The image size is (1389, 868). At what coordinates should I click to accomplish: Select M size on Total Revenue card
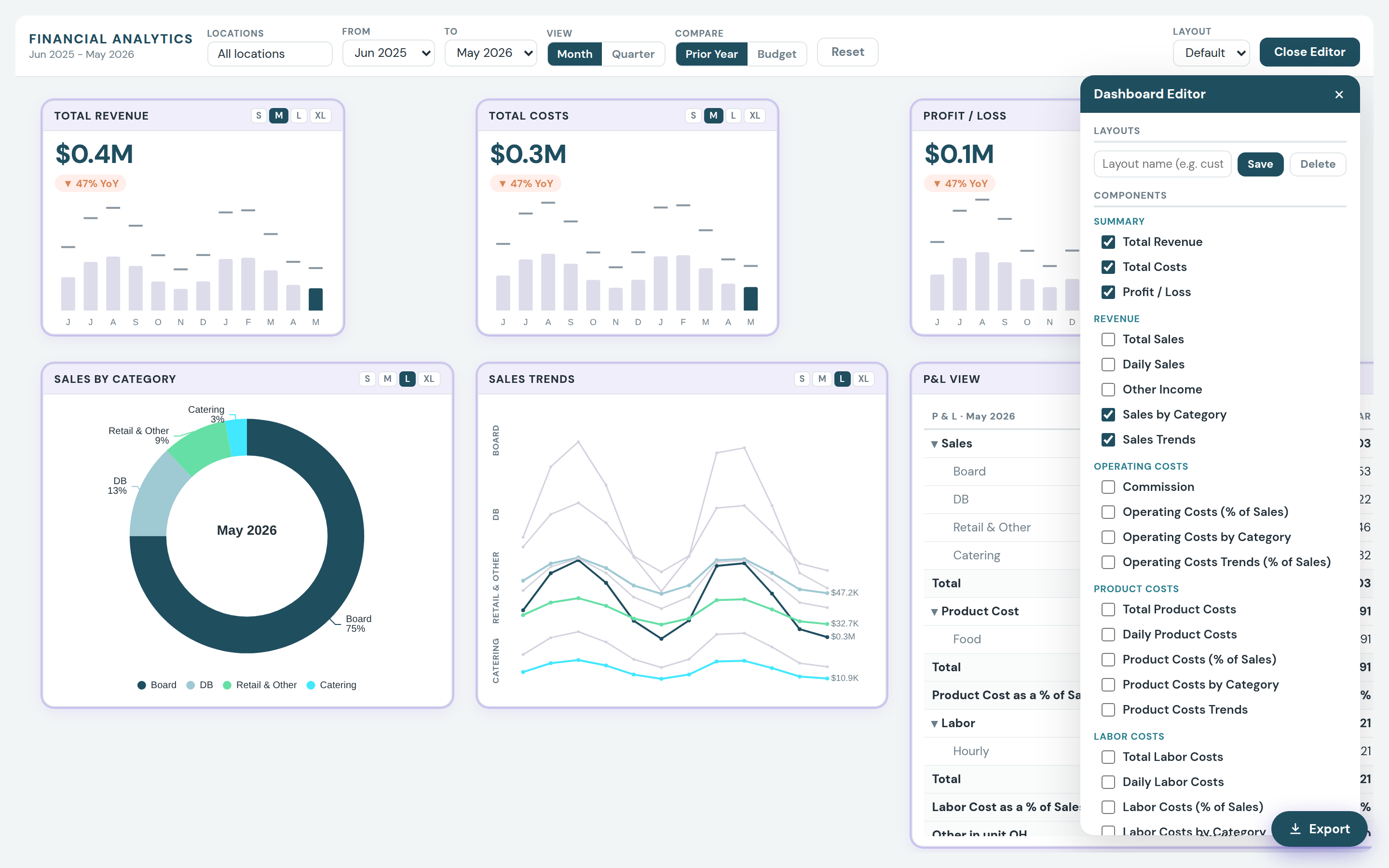coord(278,115)
